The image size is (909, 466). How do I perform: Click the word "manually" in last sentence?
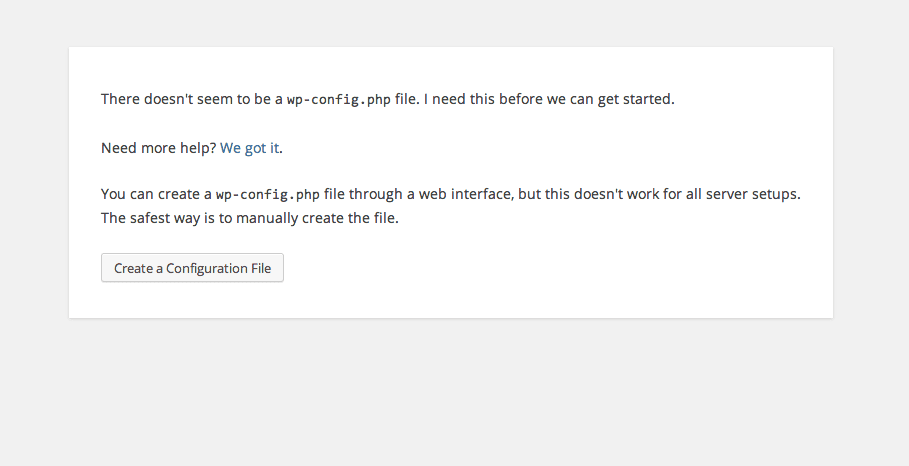(273, 218)
